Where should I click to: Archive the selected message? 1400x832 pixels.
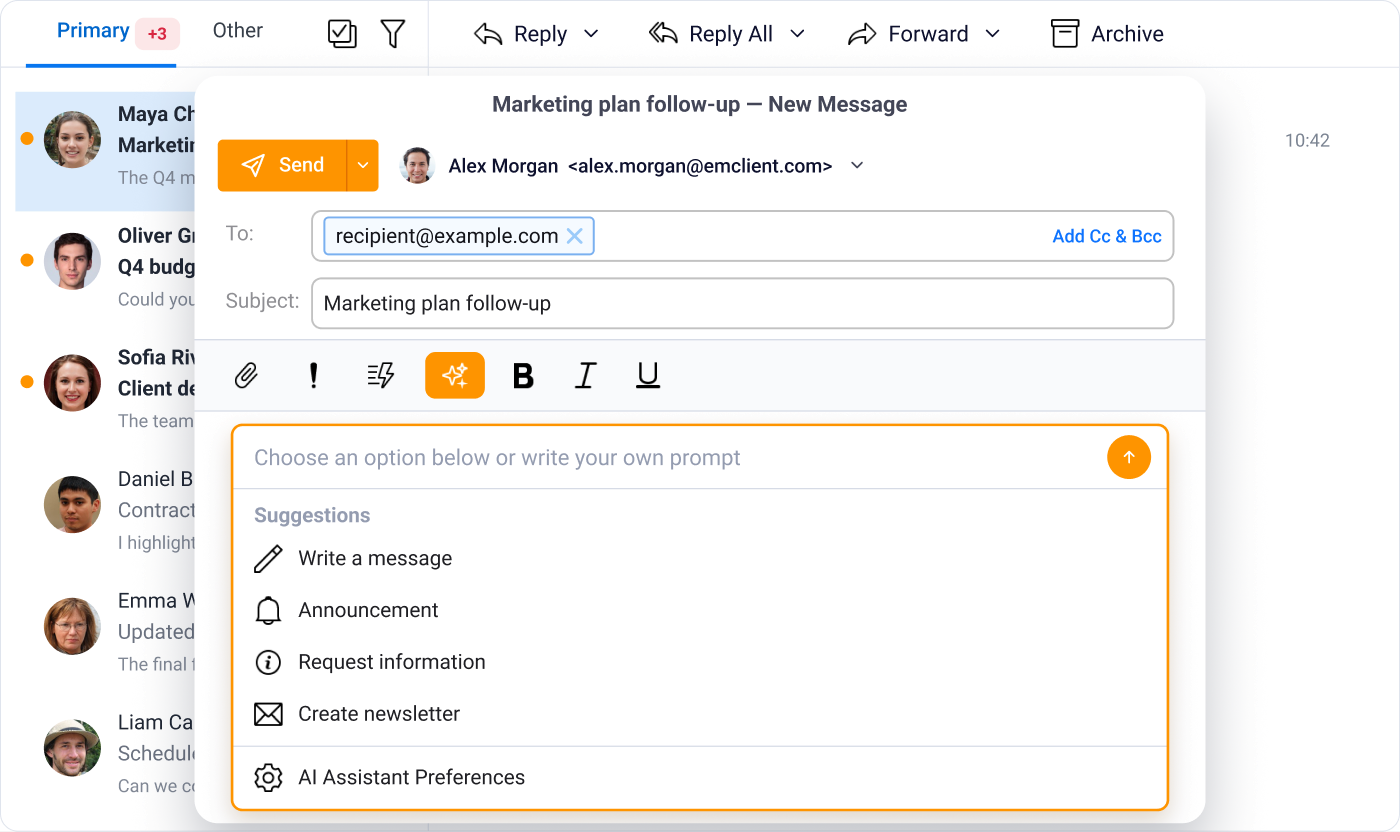tap(1107, 34)
